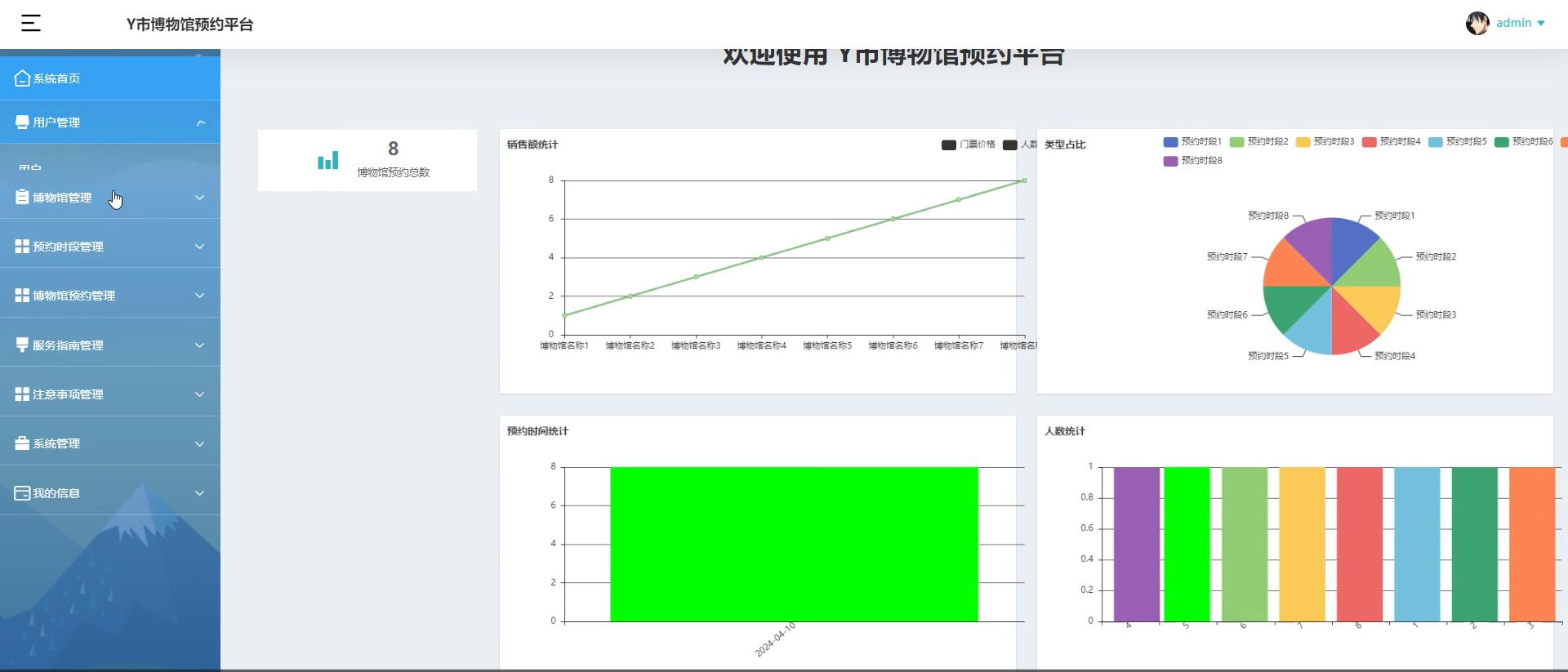Click the 服务指南管理 icon
The width and height of the screenshot is (1568, 672).
click(22, 345)
